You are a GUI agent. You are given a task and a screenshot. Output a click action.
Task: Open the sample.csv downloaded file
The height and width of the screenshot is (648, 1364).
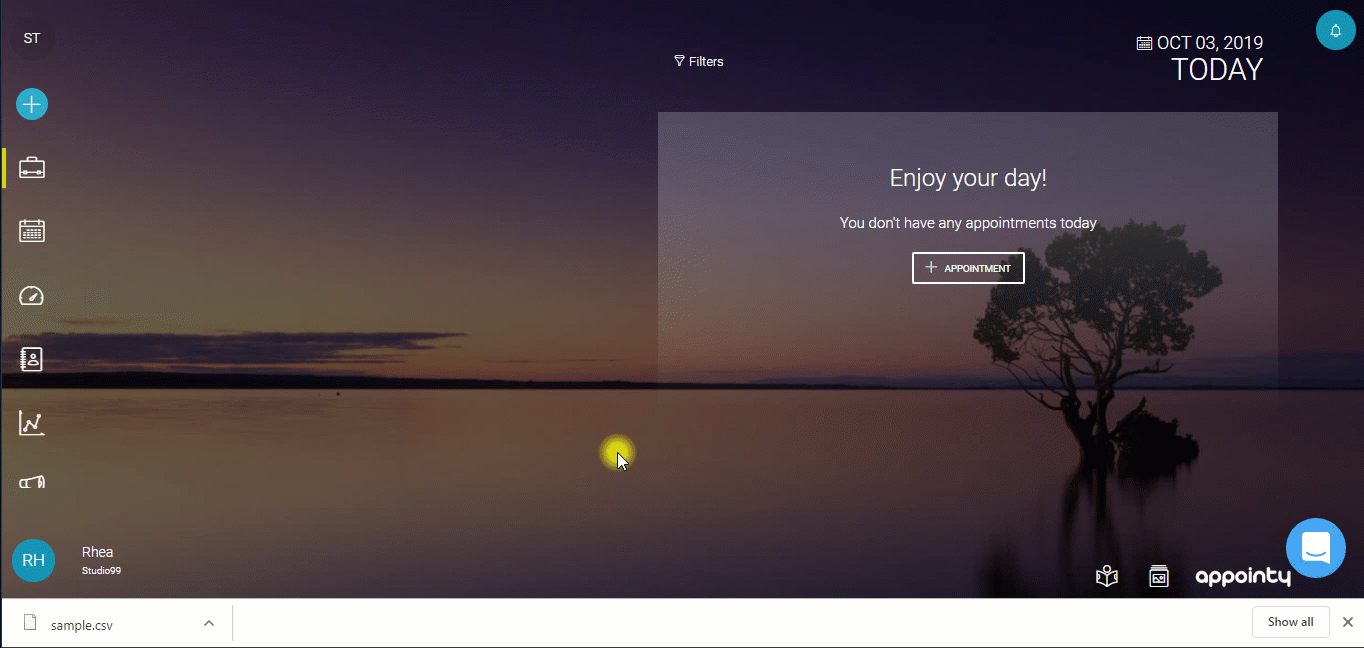tap(82, 625)
